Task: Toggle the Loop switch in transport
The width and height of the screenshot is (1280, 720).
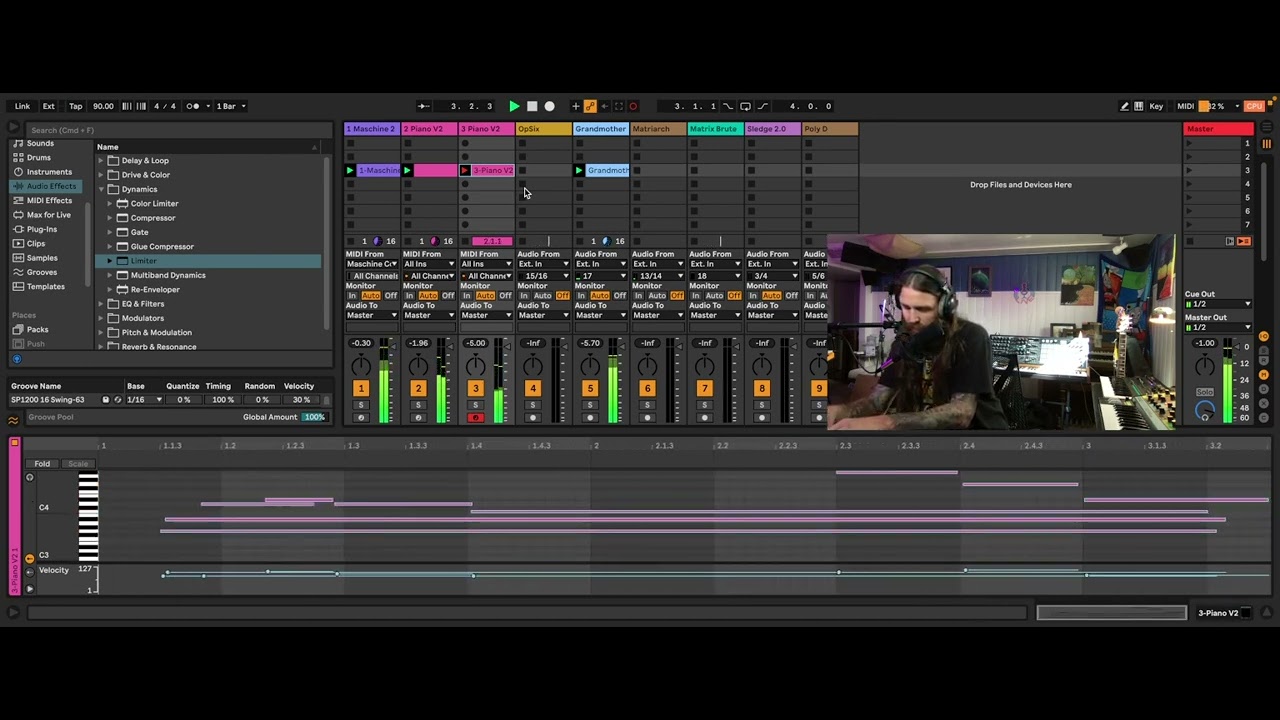Action: point(744,106)
